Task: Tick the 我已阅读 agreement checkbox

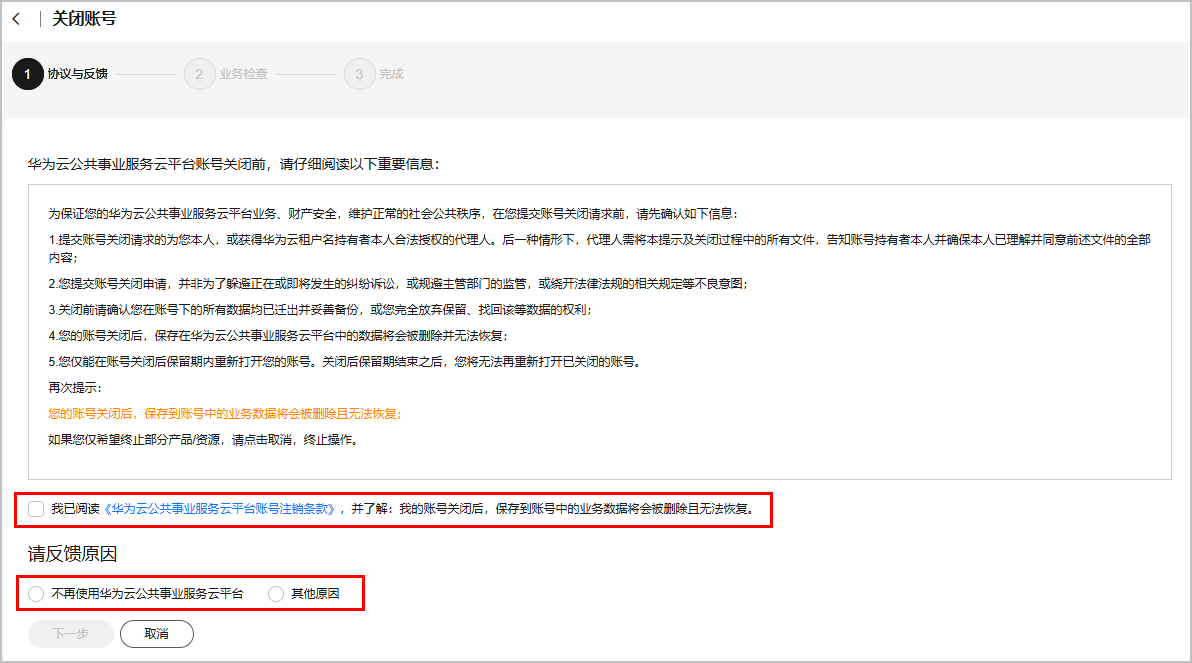Action: tap(36, 509)
